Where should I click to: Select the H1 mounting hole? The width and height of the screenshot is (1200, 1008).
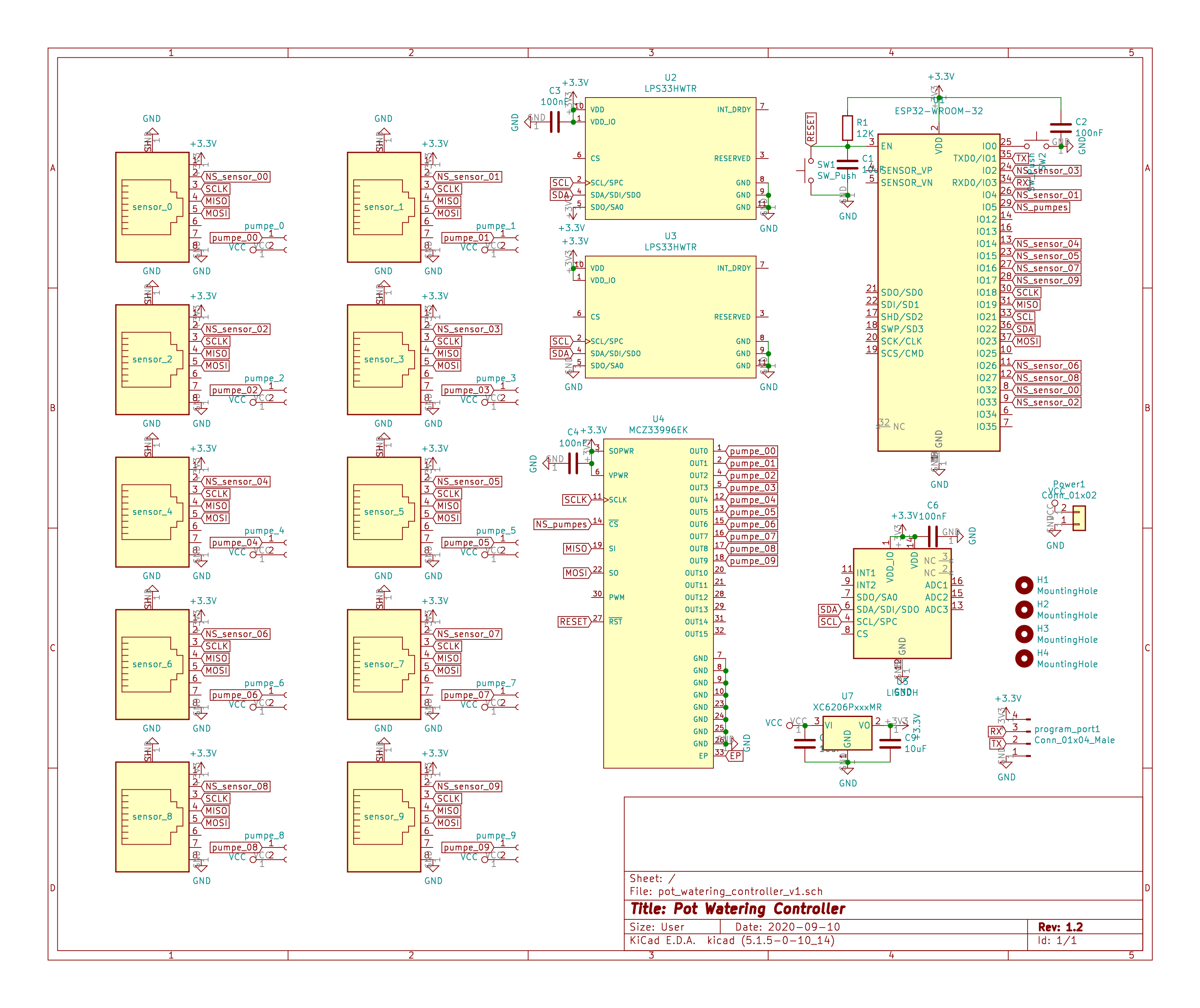click(x=1024, y=585)
